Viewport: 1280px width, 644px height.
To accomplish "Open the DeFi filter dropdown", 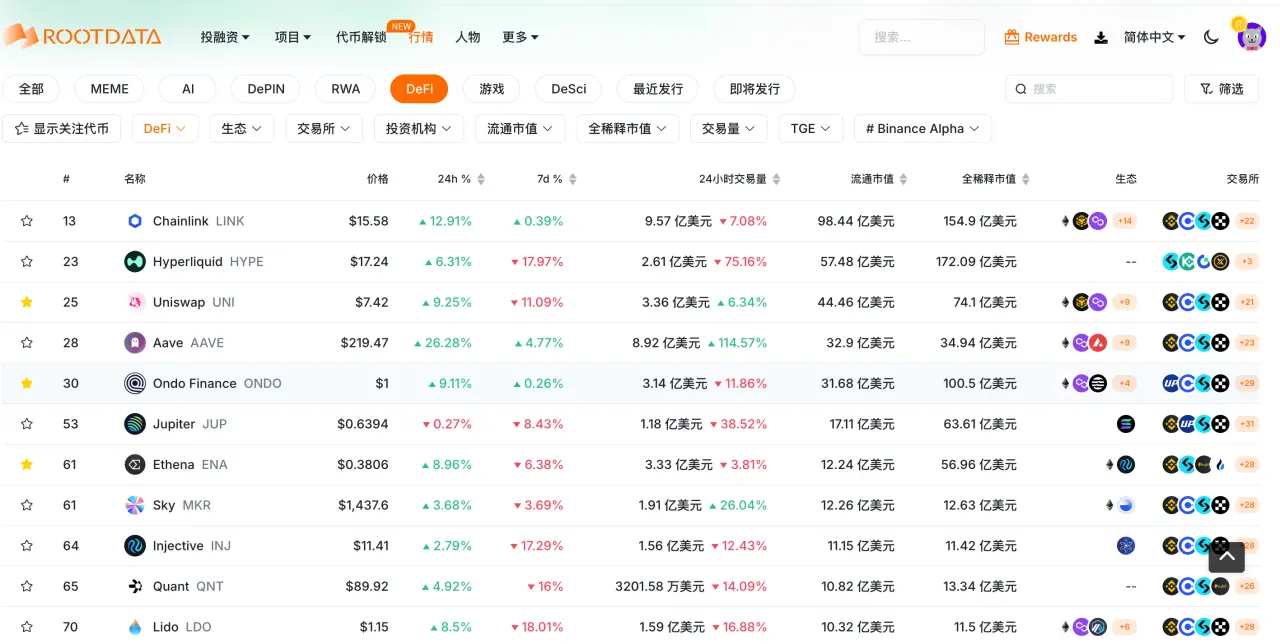I will point(165,129).
